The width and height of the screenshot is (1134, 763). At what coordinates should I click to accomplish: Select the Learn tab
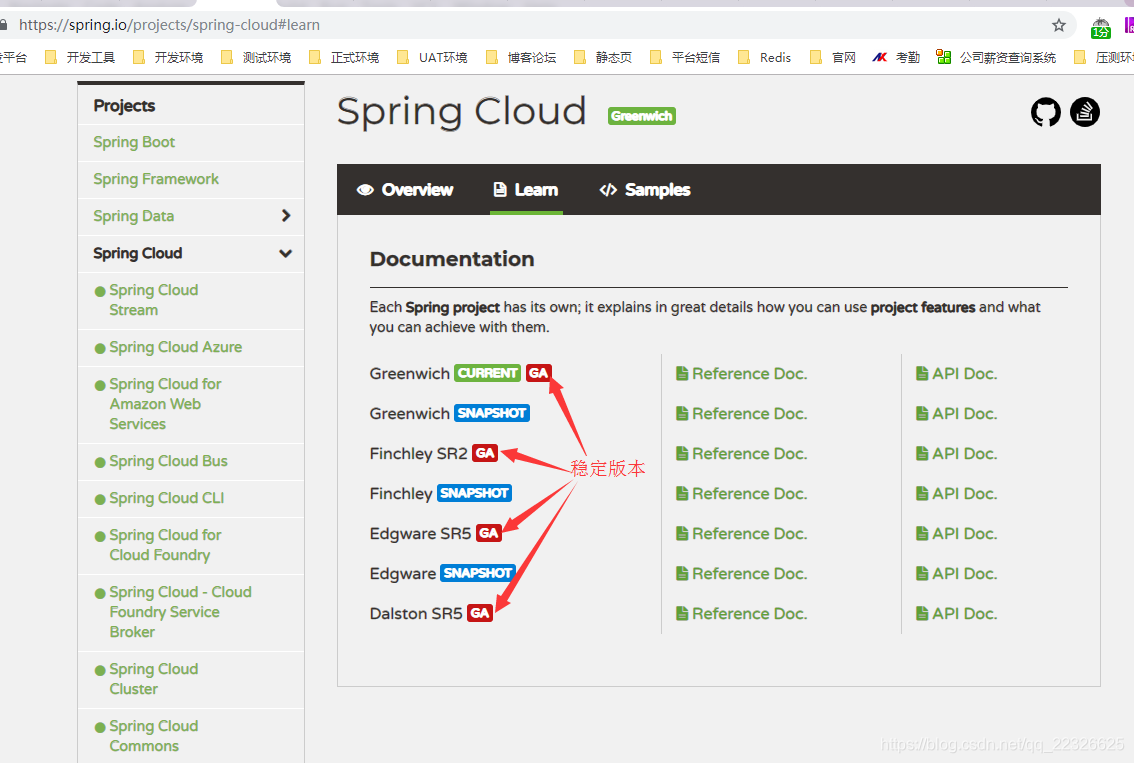[526, 189]
